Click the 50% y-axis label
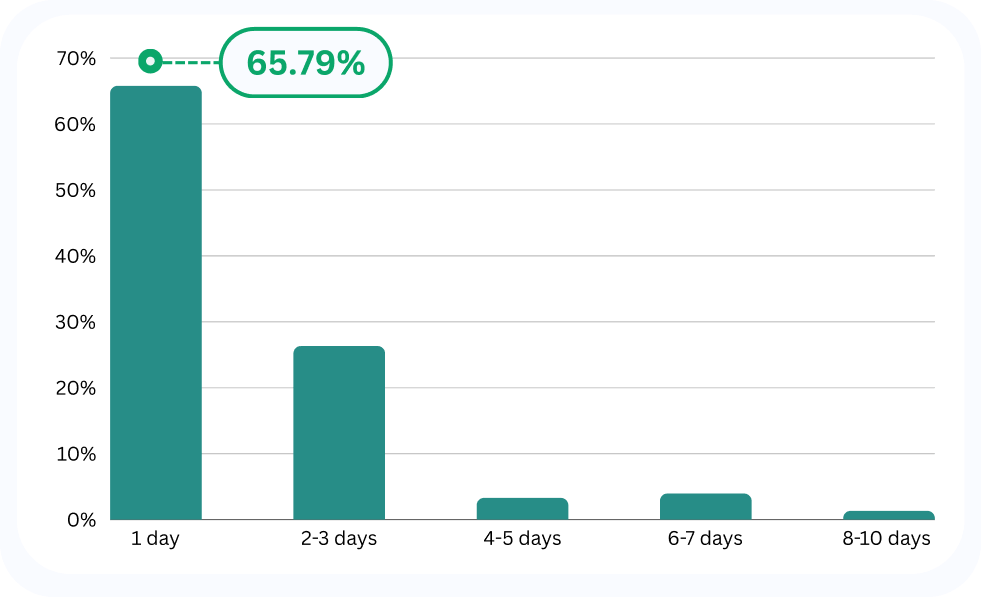Image resolution: width=982 pixels, height=598 pixels. click(x=75, y=190)
